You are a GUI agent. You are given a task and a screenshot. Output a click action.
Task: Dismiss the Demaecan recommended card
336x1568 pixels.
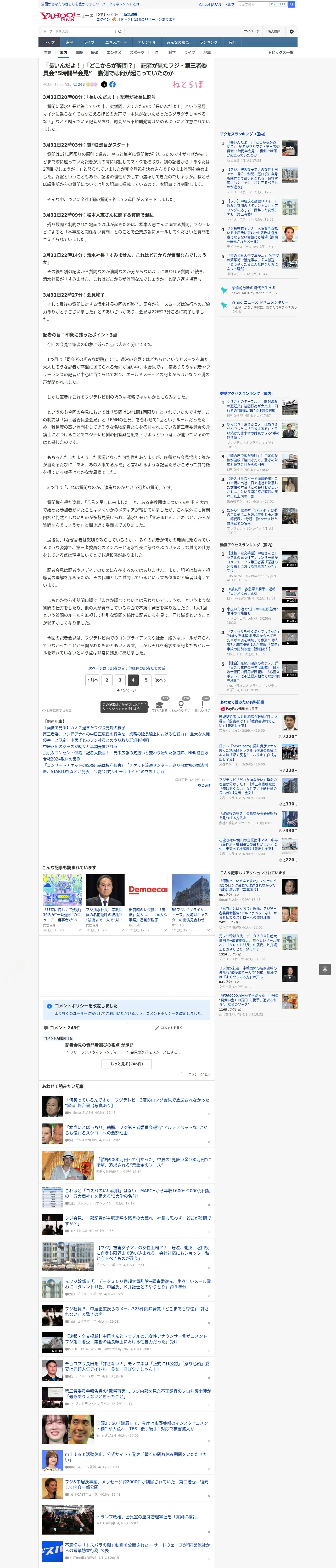166,931
